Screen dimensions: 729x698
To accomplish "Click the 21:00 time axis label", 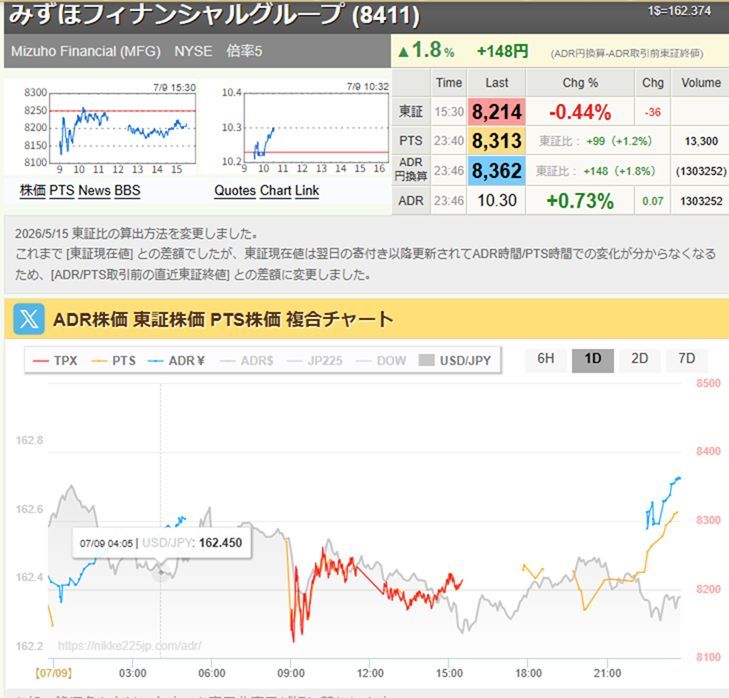I will [607, 673].
